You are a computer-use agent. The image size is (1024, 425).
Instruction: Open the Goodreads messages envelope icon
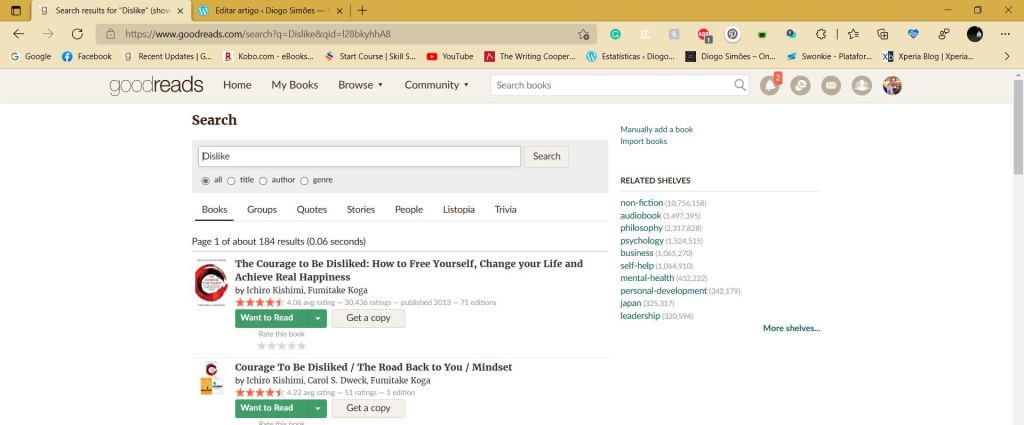point(830,85)
